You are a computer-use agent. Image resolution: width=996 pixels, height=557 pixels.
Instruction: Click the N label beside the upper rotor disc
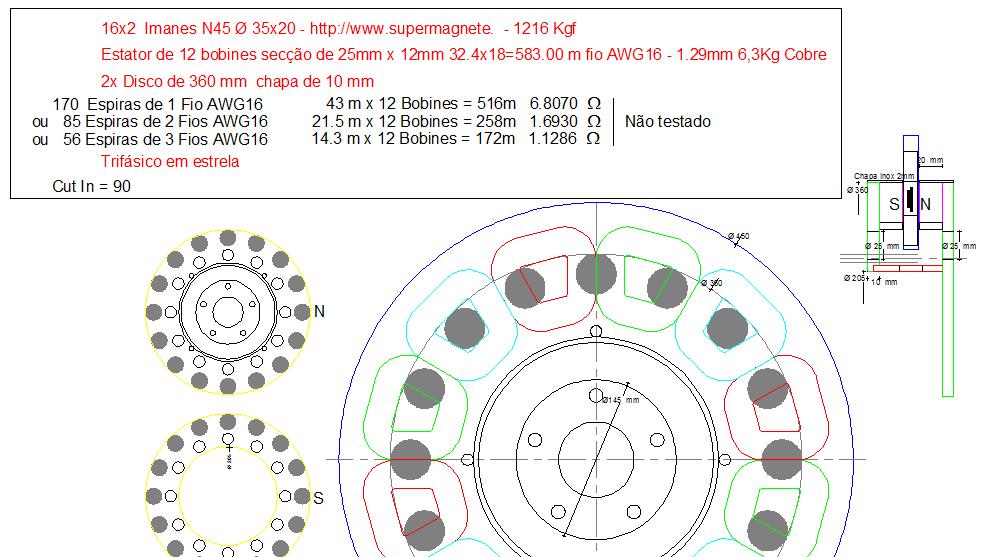coord(320,311)
